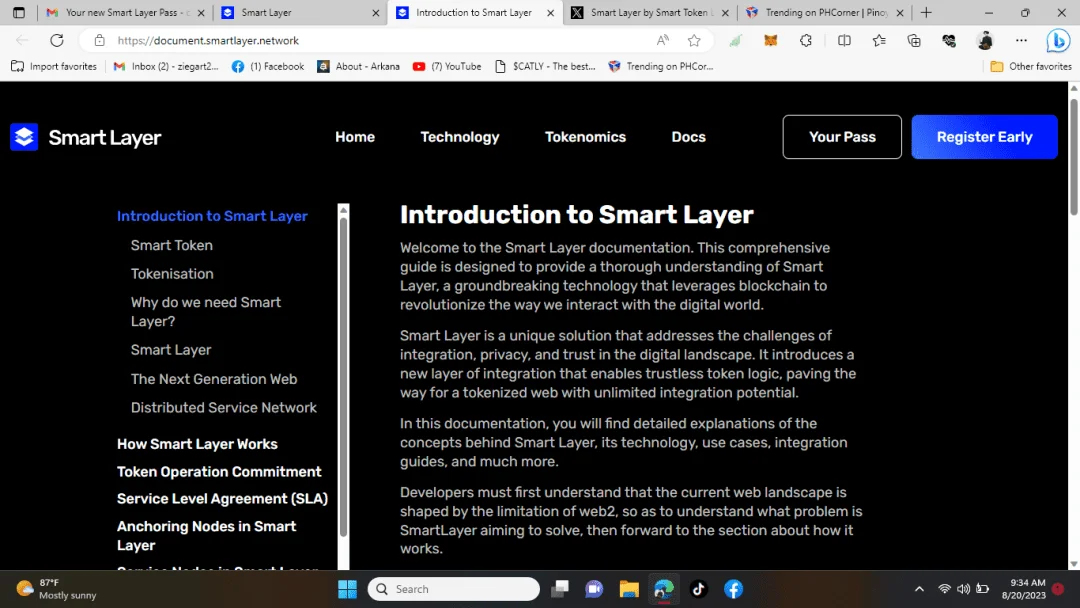1080x608 pixels.
Task: Open Distributed Service Network link
Action: pyautogui.click(x=223, y=408)
